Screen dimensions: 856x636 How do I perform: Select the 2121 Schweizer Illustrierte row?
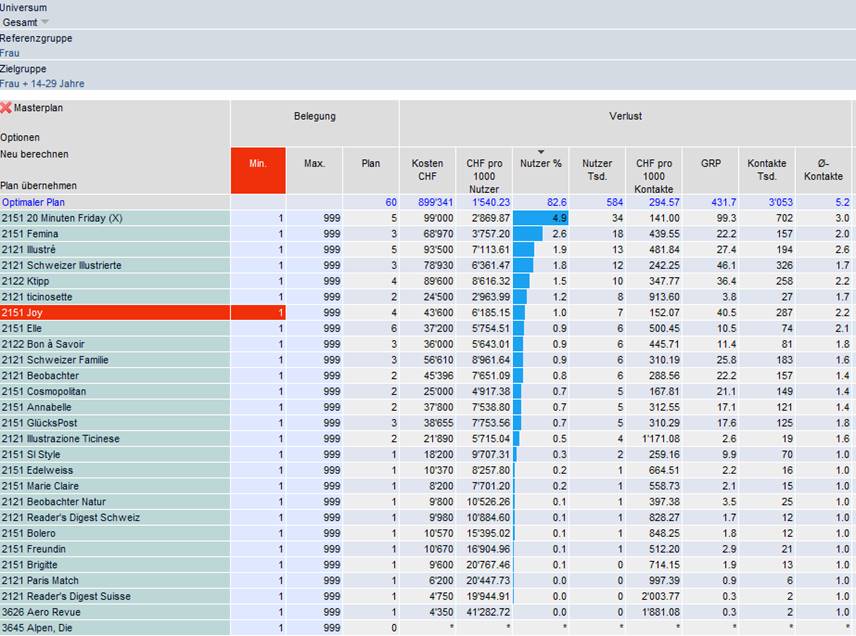(115, 265)
